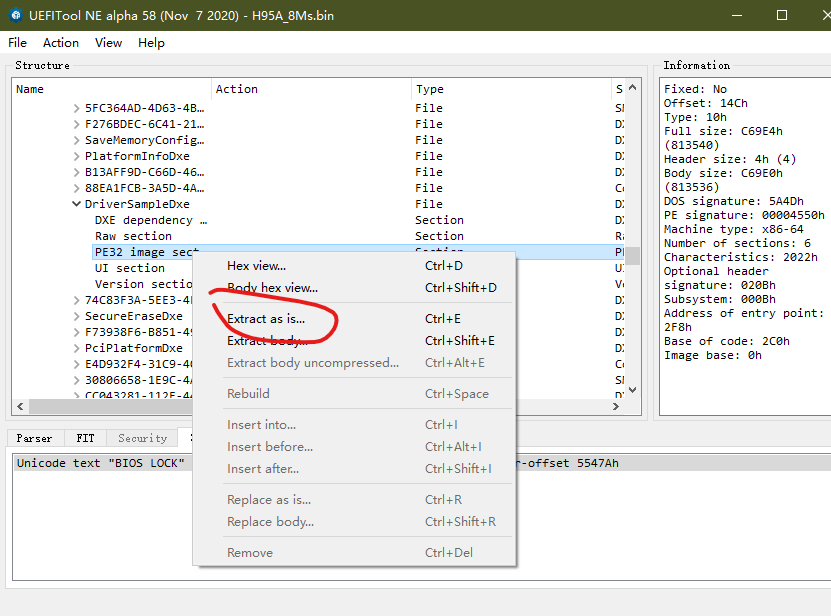Open the View menu
Screen dimensions: 831x616
pyautogui.click(x=109, y=43)
